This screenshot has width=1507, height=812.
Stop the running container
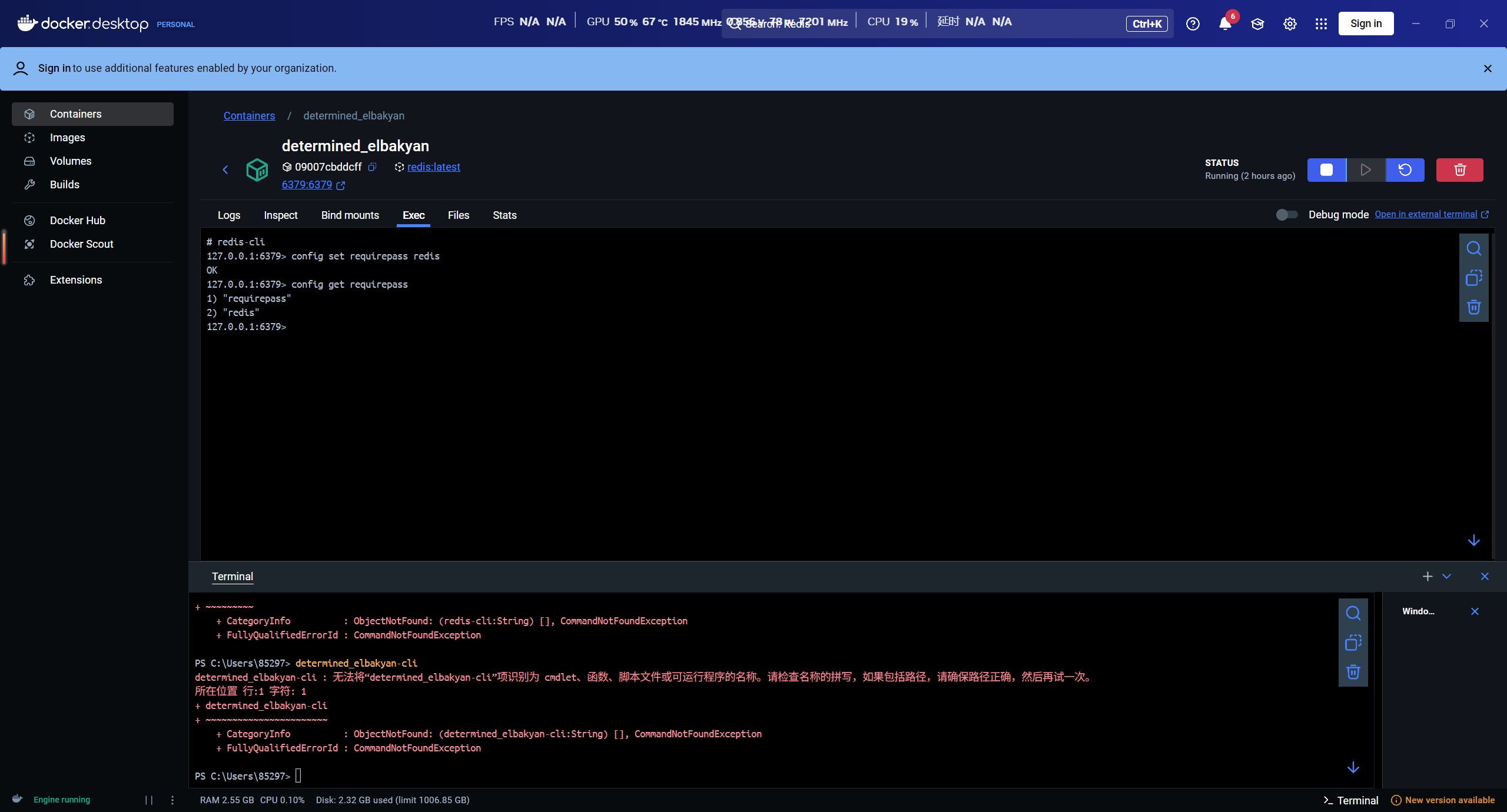(1326, 170)
